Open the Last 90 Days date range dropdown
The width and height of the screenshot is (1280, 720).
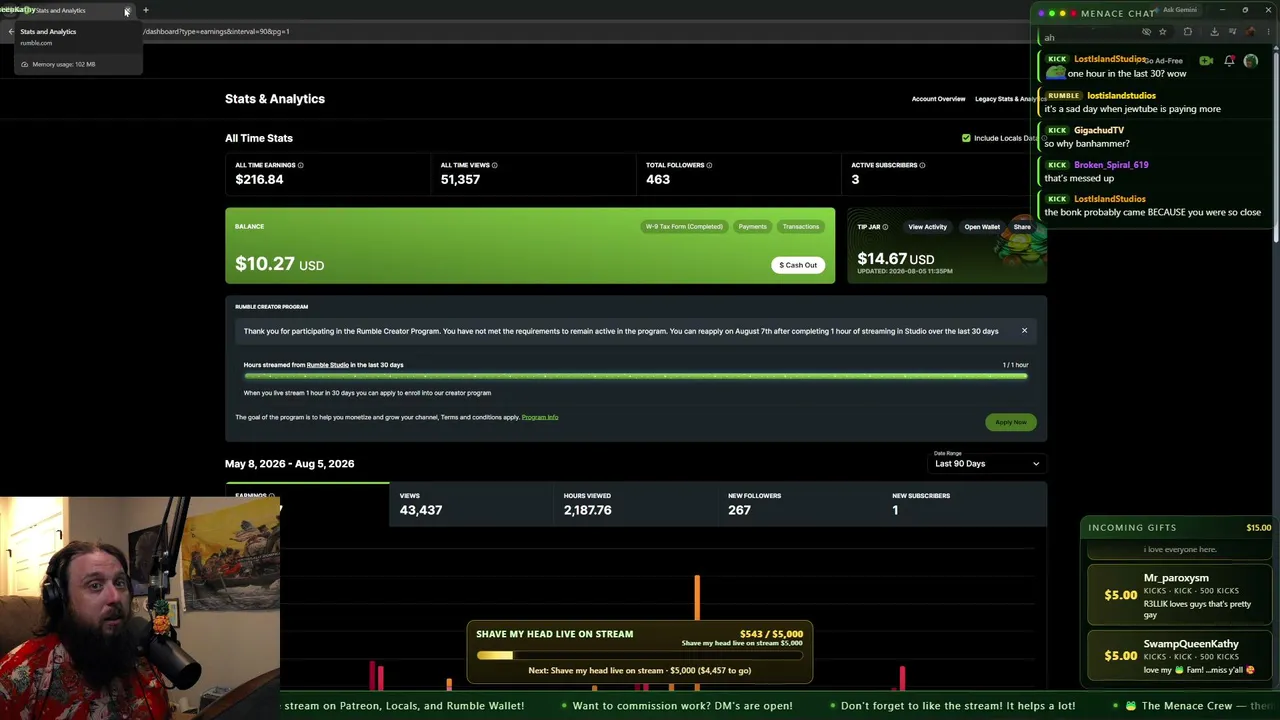987,464
